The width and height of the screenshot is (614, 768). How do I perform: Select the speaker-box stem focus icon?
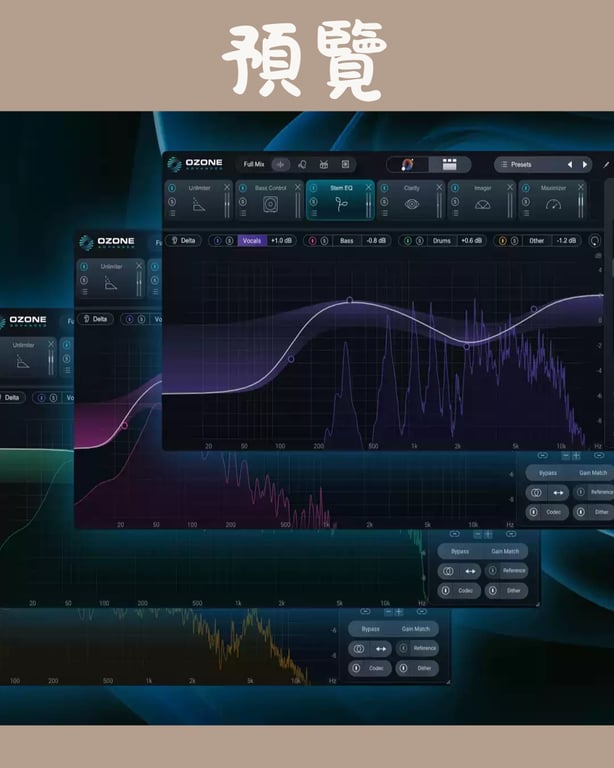pyautogui.click(x=345, y=165)
